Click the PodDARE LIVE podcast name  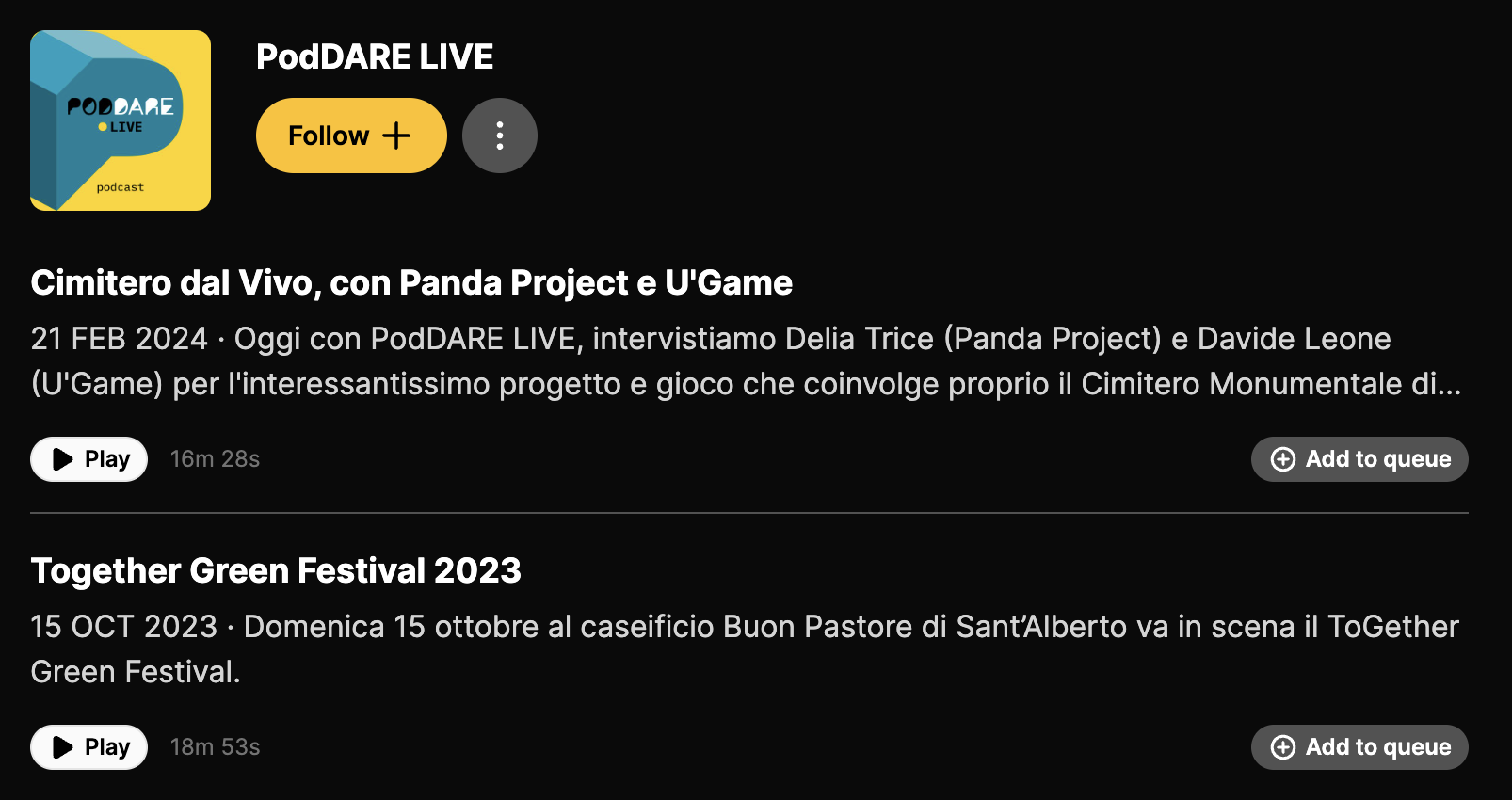pyautogui.click(x=375, y=56)
